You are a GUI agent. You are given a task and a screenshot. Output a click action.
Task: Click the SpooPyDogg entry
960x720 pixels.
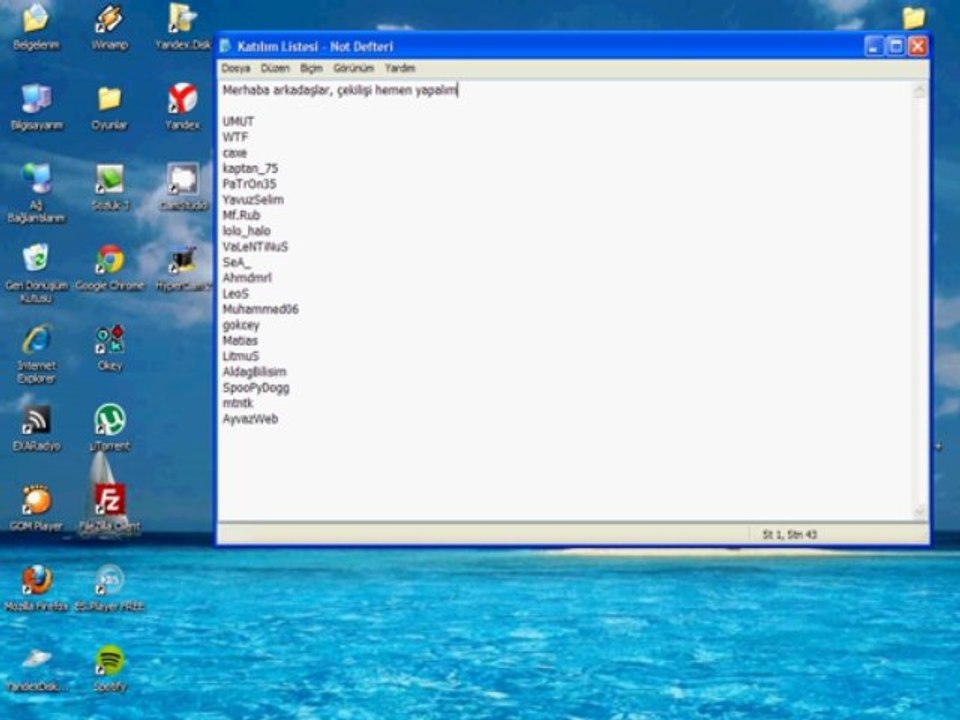(256, 388)
